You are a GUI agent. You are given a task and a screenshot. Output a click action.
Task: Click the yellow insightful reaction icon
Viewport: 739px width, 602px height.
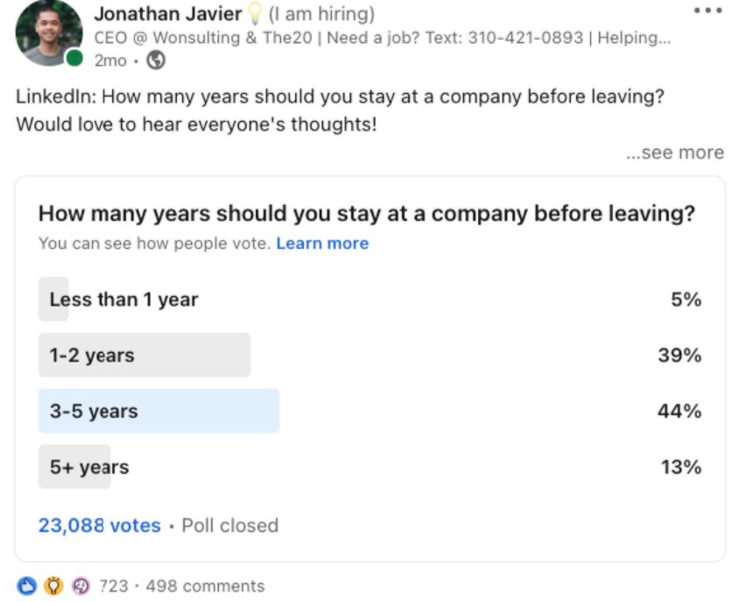53,586
